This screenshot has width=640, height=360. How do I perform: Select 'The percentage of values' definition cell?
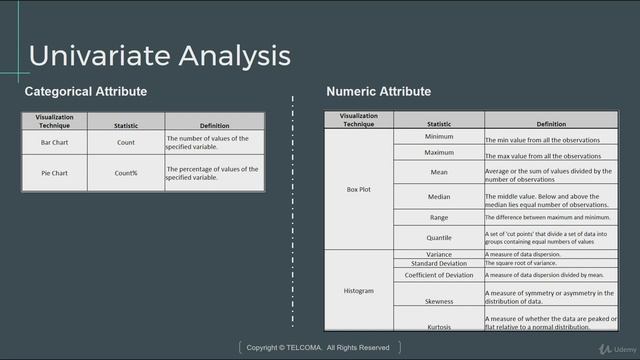tap(215, 173)
